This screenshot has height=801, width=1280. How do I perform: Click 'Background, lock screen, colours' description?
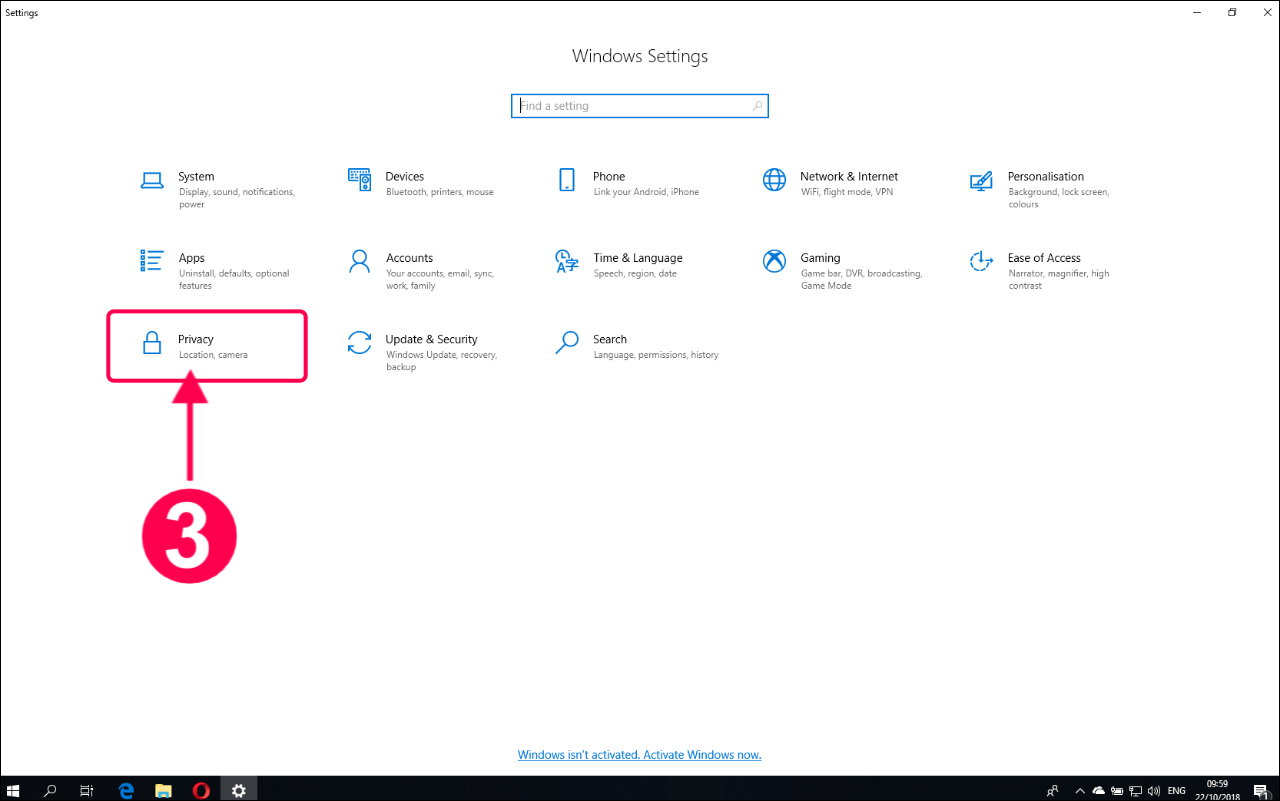coord(1059,198)
